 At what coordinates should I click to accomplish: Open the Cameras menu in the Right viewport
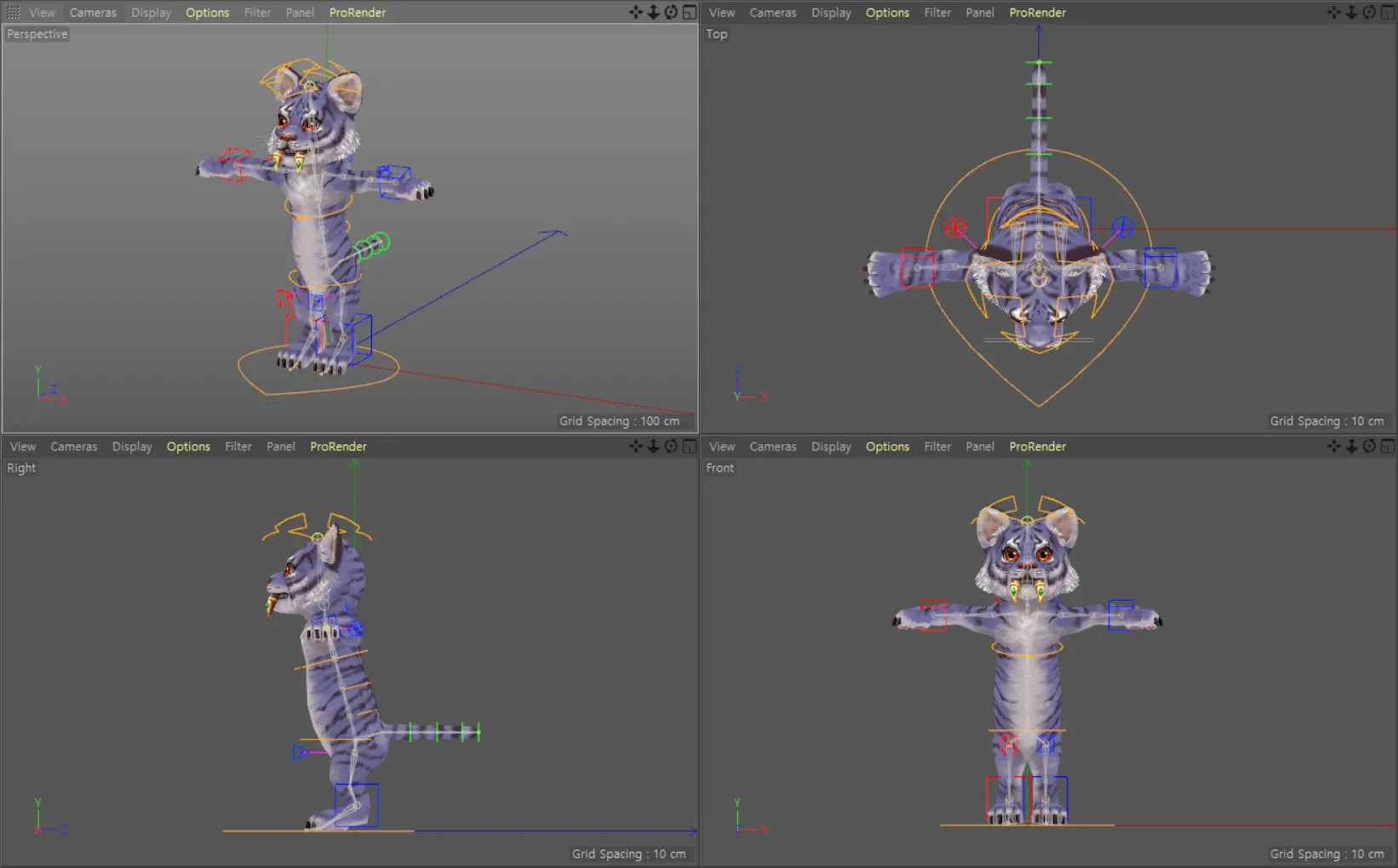(74, 447)
